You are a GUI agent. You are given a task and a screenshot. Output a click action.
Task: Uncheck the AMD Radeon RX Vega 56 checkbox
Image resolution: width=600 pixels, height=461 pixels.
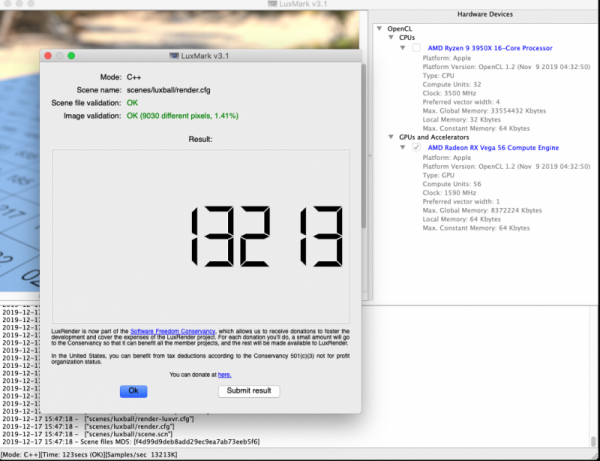(416, 147)
